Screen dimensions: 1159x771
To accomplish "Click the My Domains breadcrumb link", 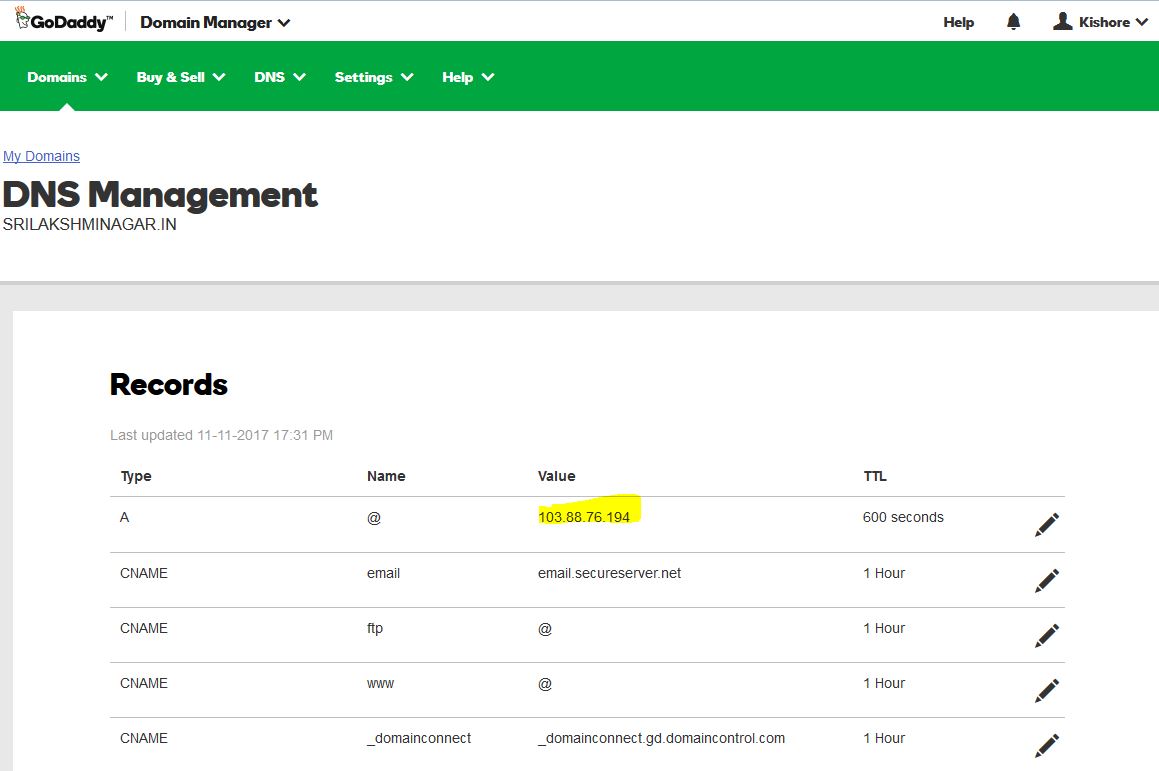I will pos(41,156).
